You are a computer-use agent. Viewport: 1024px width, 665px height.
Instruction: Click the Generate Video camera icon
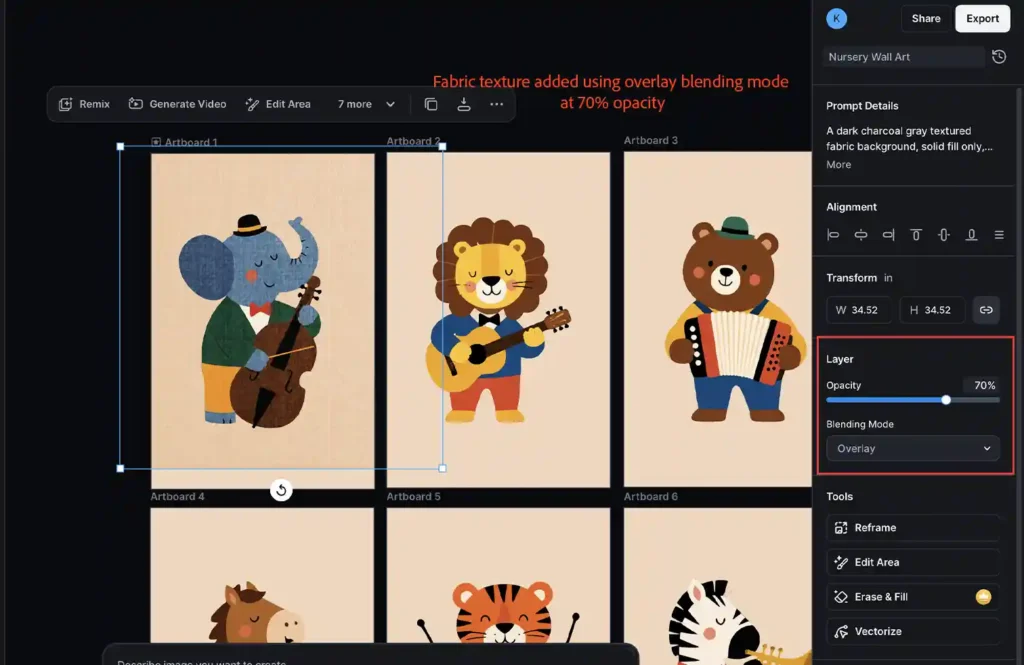click(135, 104)
